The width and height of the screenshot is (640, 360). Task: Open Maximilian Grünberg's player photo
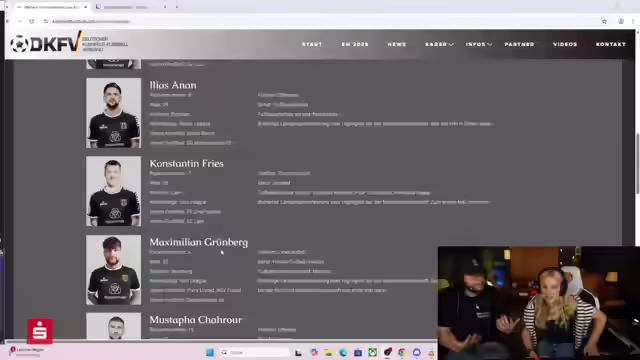click(113, 270)
